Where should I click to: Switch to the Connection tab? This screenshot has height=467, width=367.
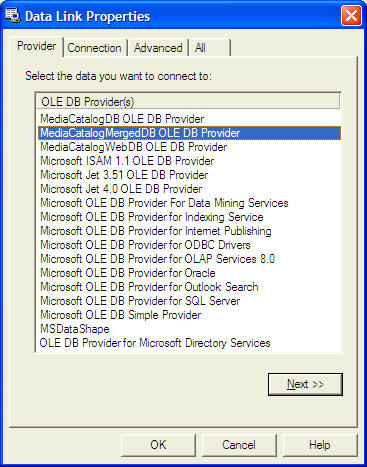[x=95, y=48]
